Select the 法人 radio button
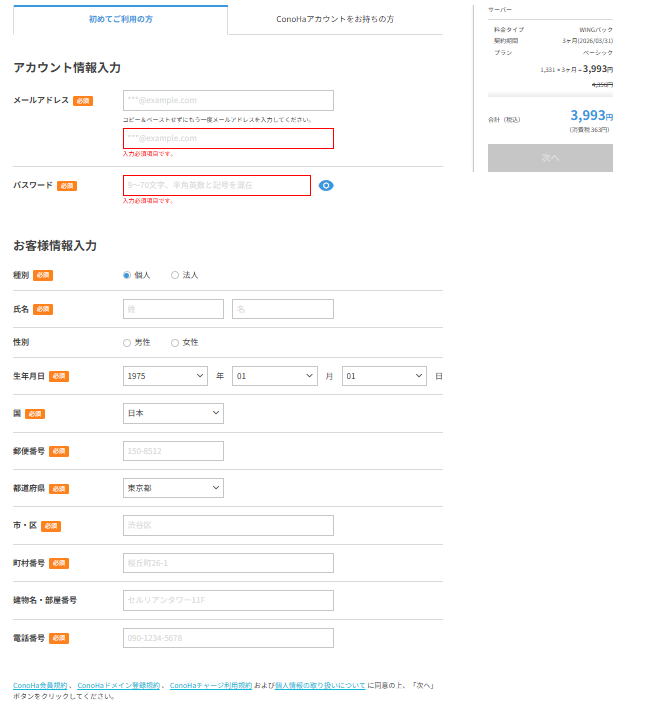The height and width of the screenshot is (725, 668). click(175, 275)
